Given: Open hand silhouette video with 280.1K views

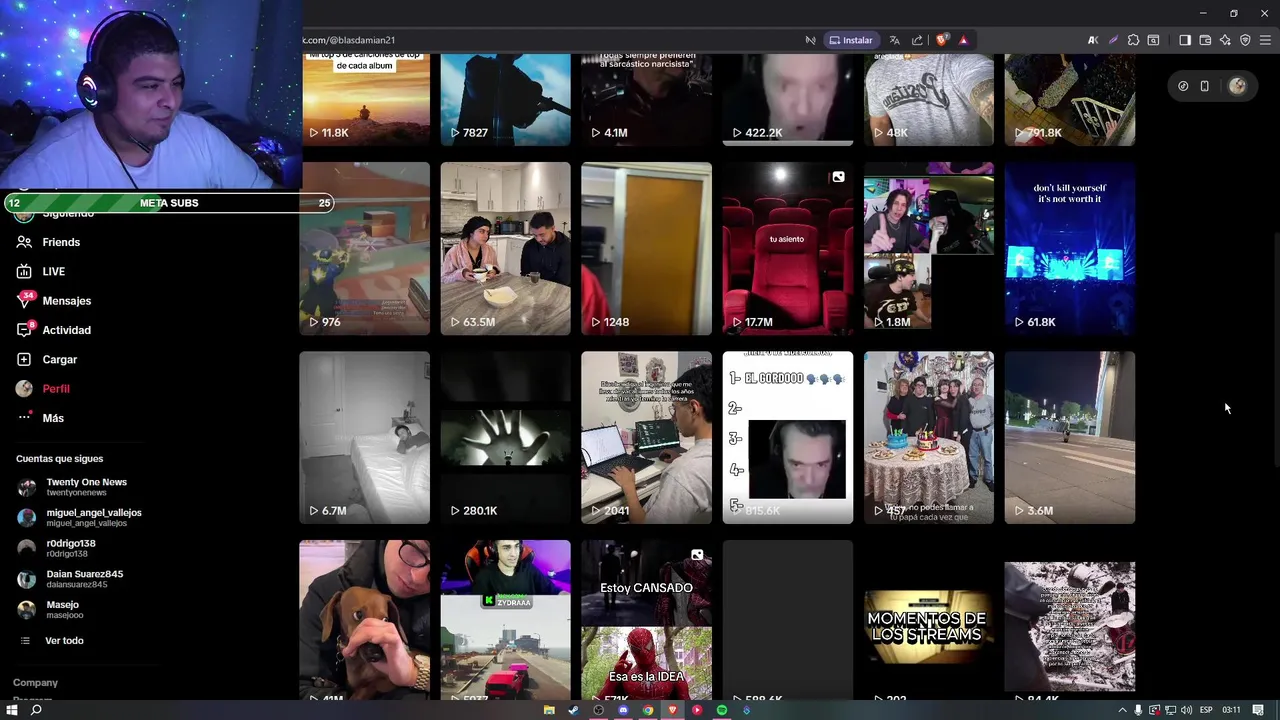Looking at the screenshot, I should [506, 437].
